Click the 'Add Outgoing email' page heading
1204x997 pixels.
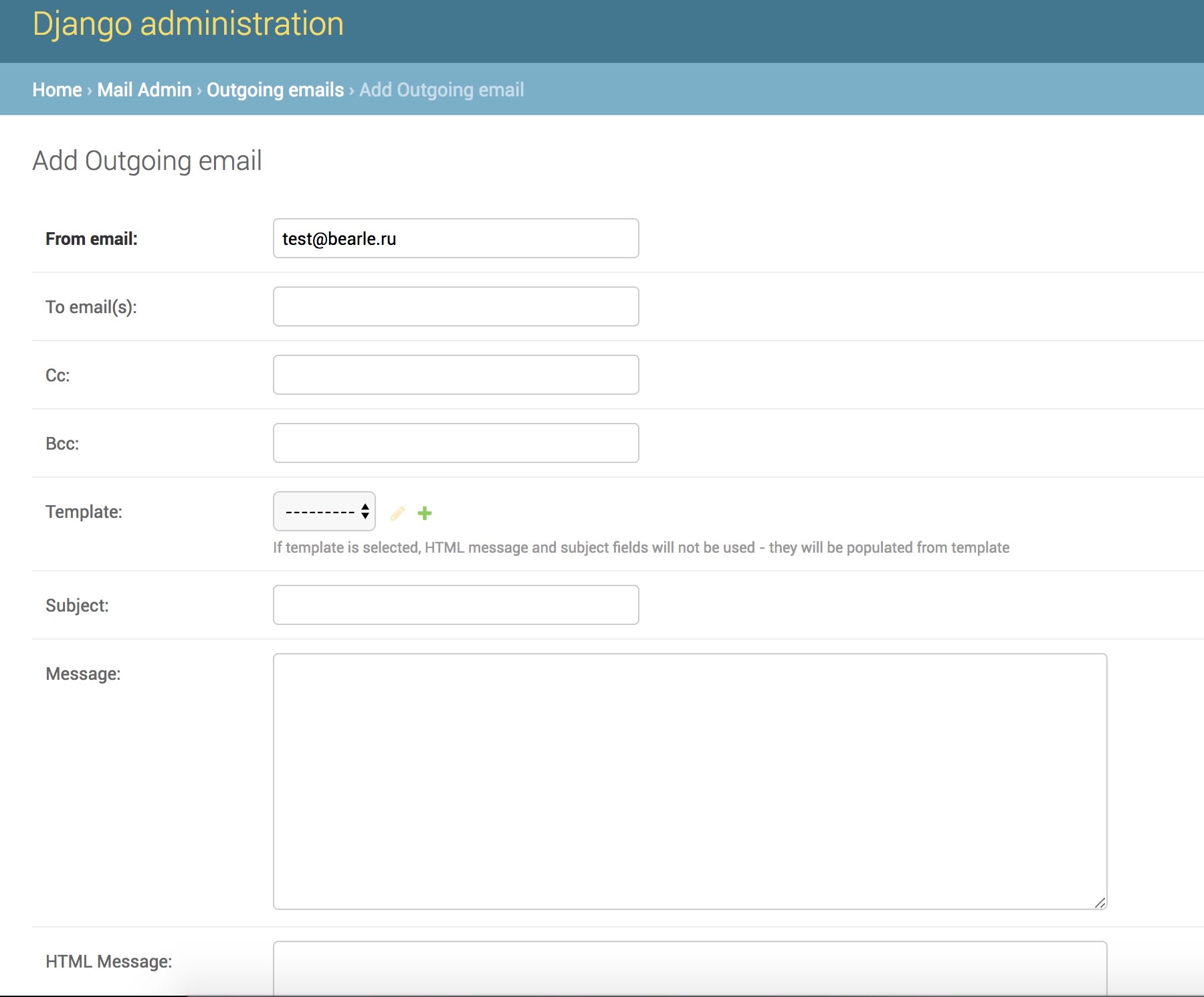147,161
